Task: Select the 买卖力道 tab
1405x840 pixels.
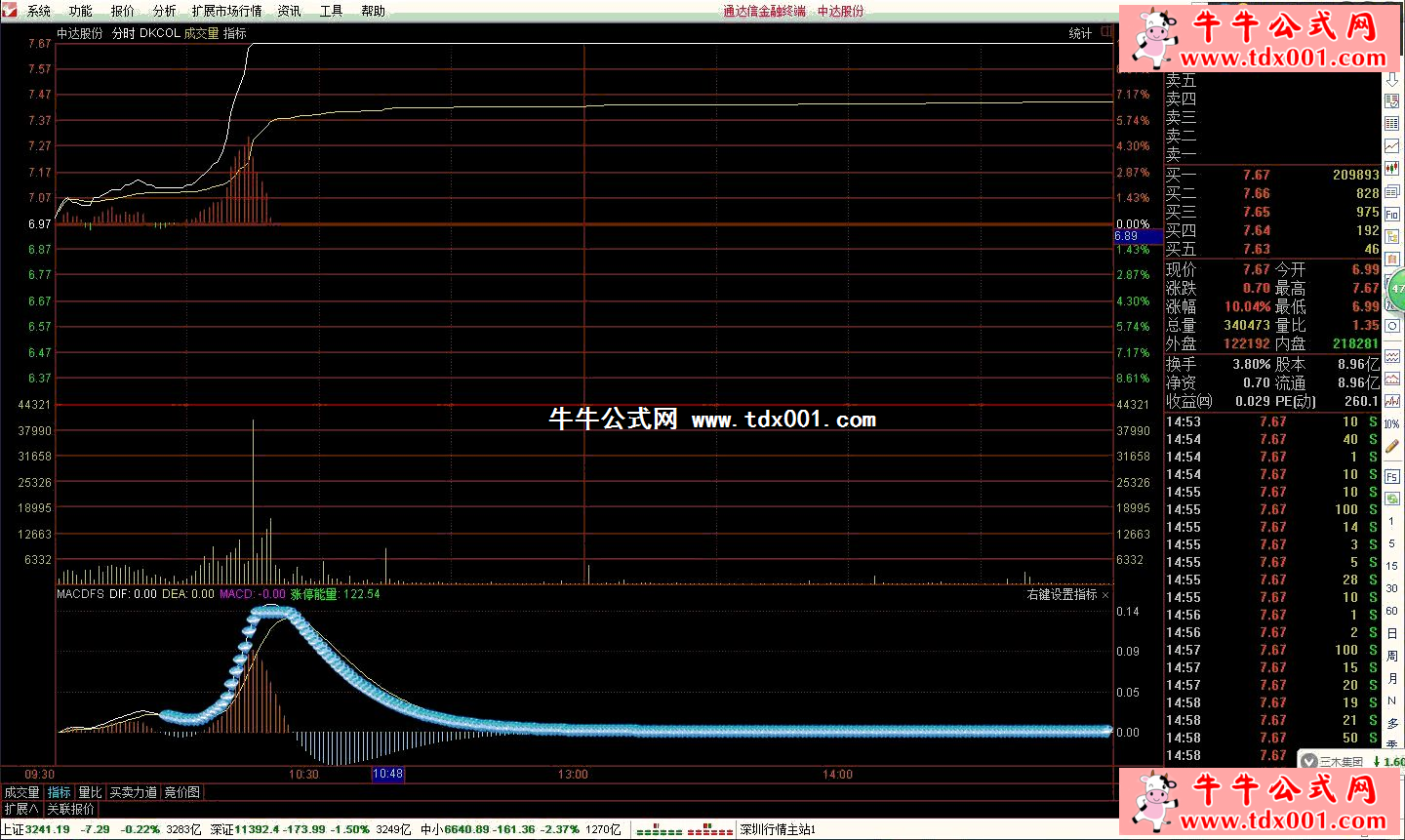Action: (x=133, y=792)
